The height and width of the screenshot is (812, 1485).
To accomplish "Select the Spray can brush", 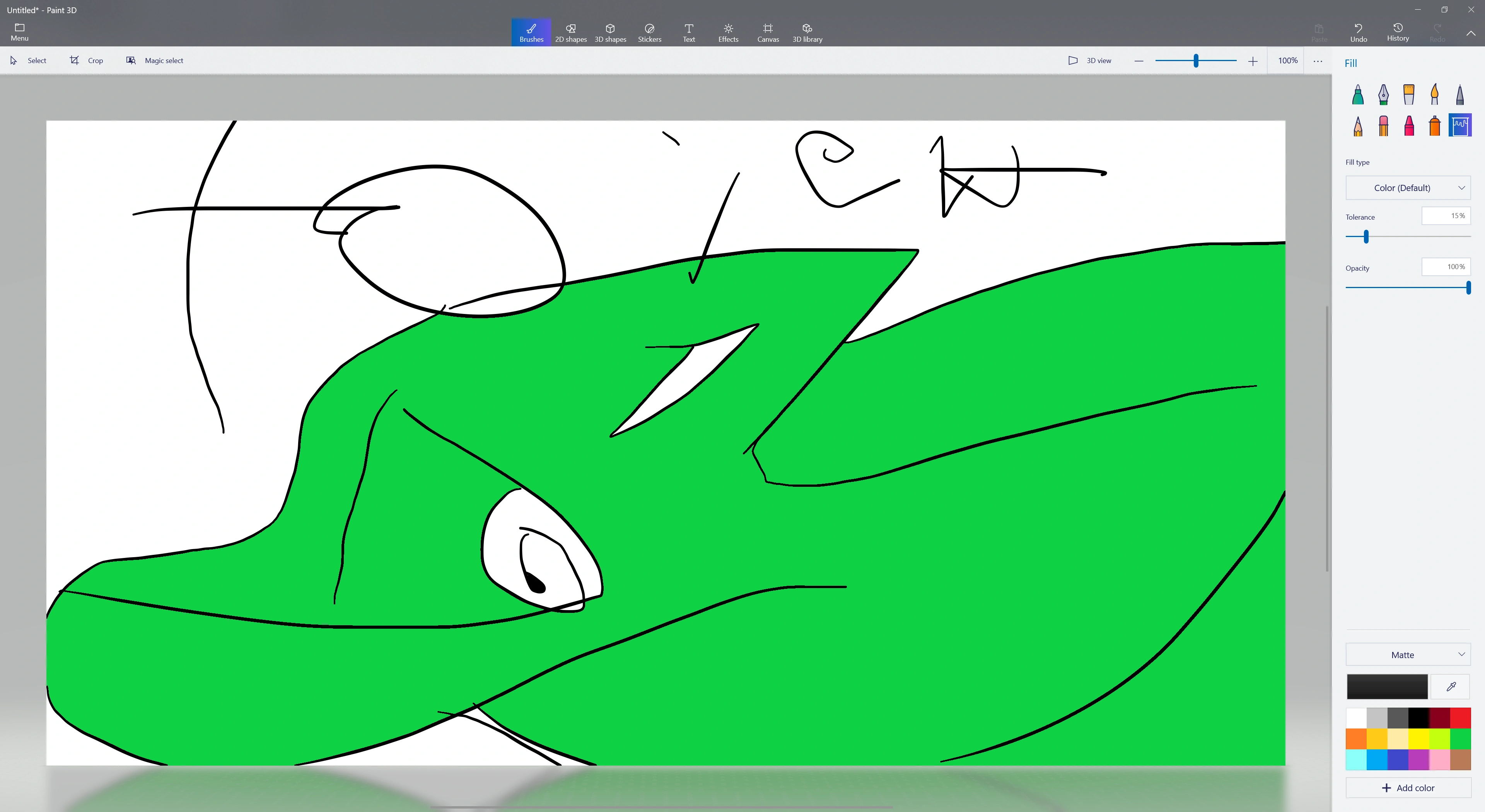I will (1434, 126).
